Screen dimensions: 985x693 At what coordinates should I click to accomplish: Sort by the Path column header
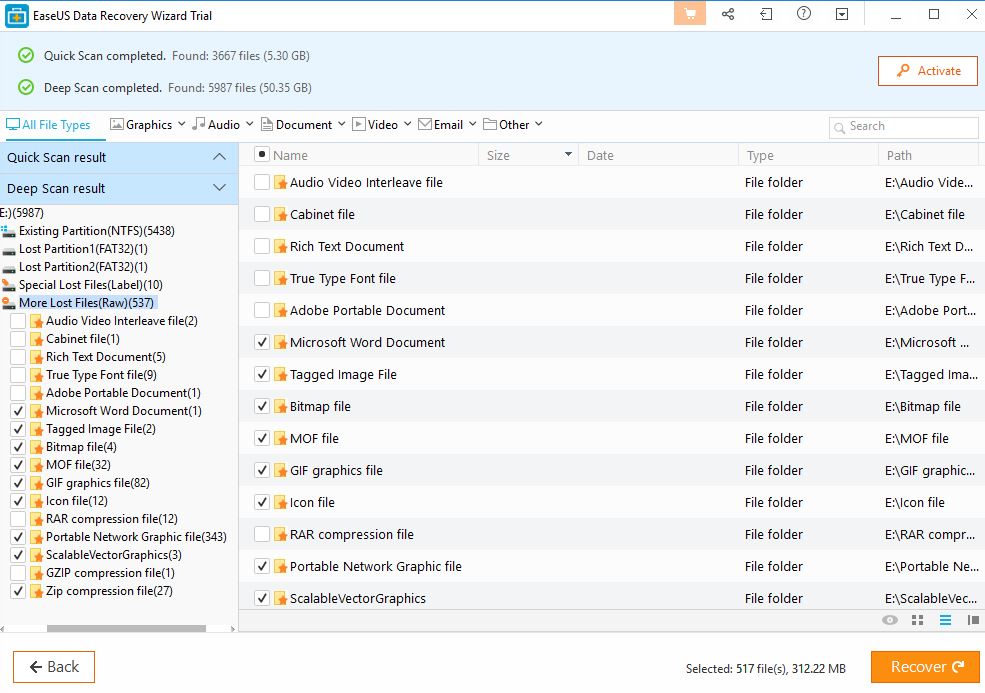(899, 155)
